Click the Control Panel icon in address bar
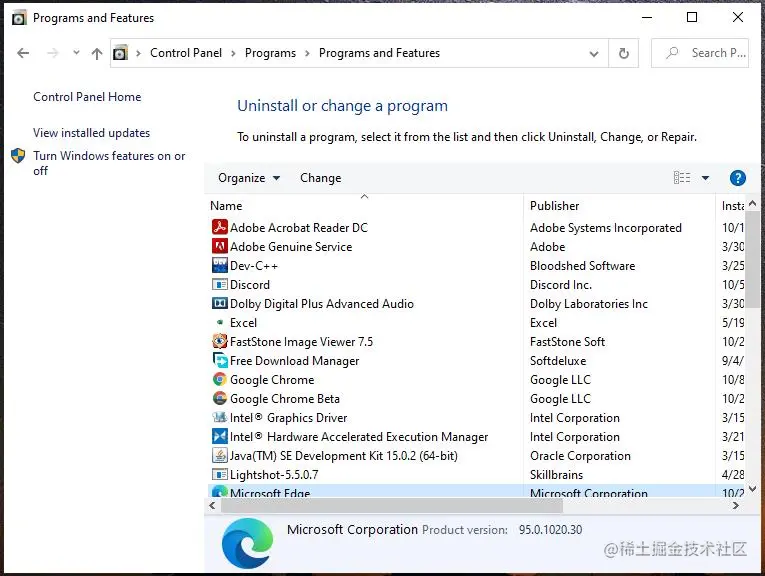The image size is (765, 576). tap(120, 53)
